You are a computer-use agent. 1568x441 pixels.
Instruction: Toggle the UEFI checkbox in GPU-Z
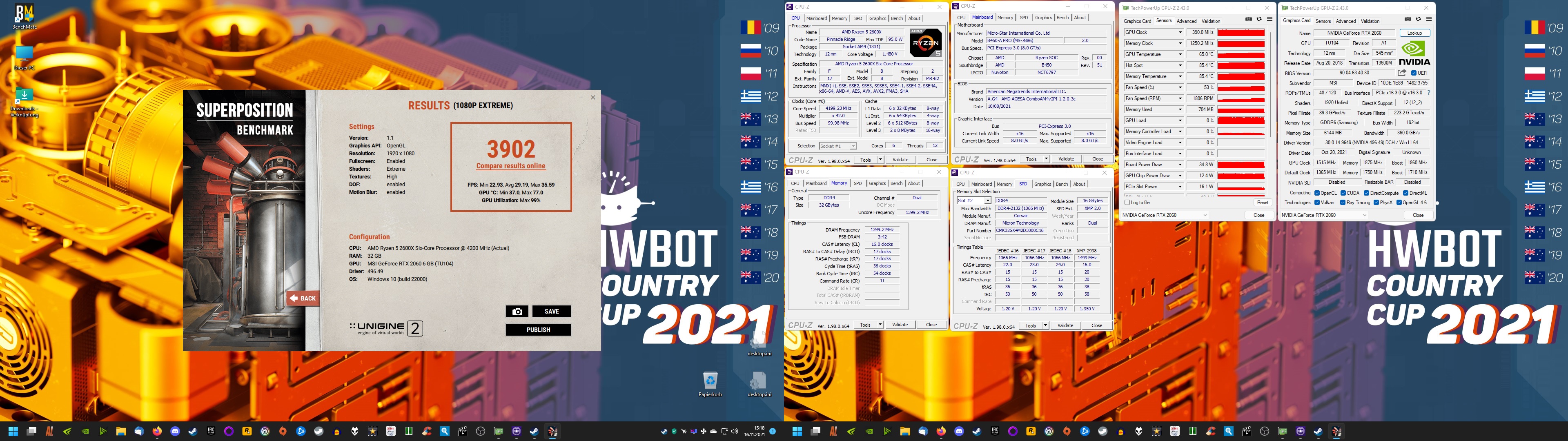(x=1413, y=73)
